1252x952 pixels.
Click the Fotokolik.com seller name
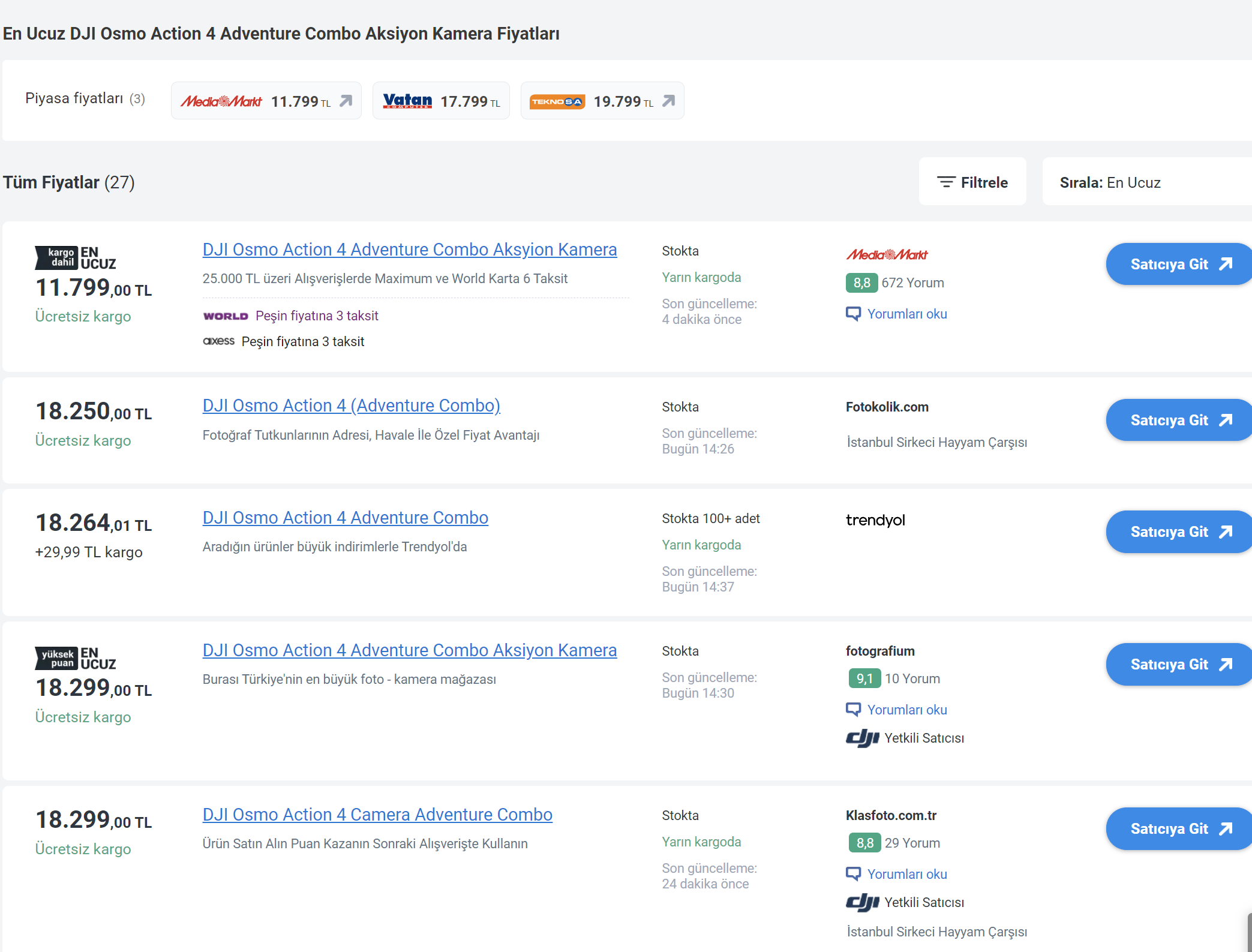point(887,407)
